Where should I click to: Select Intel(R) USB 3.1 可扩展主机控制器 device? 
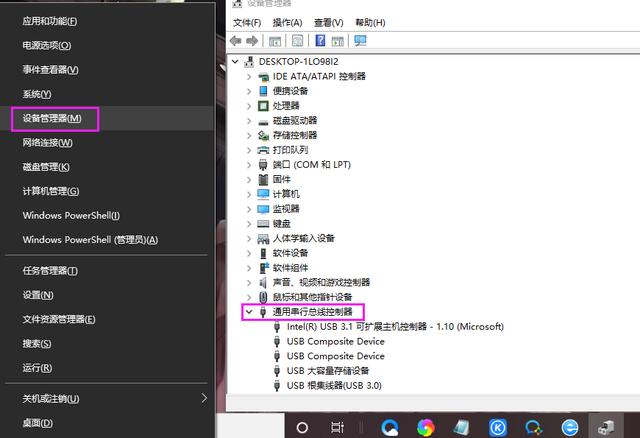pyautogui.click(x=395, y=327)
